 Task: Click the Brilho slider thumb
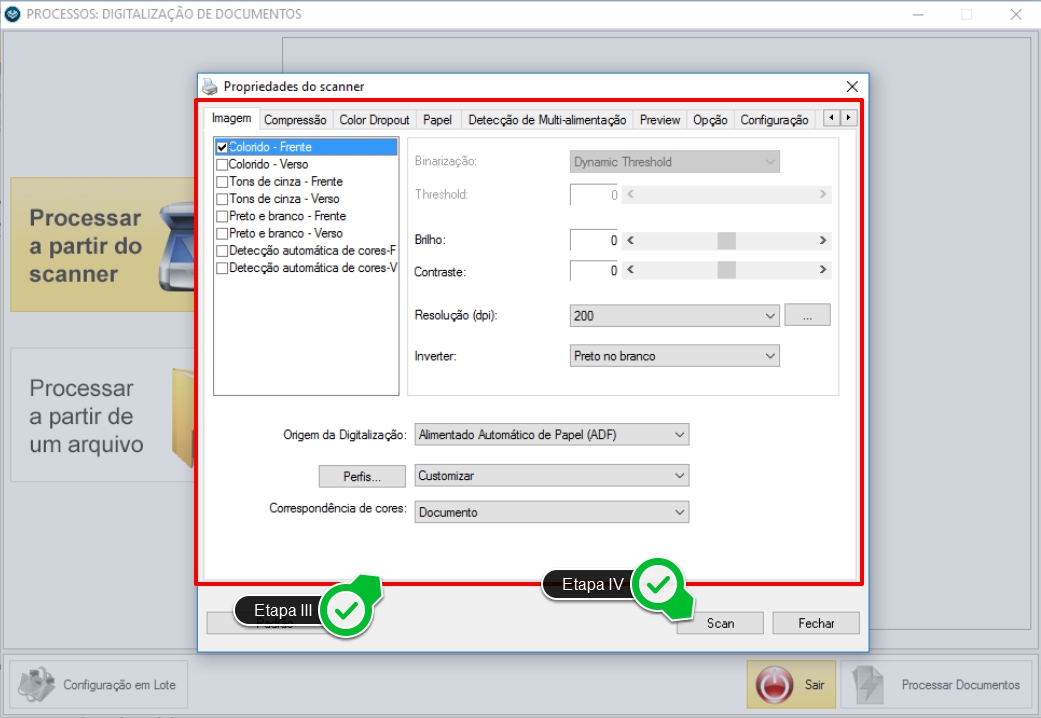click(726, 240)
